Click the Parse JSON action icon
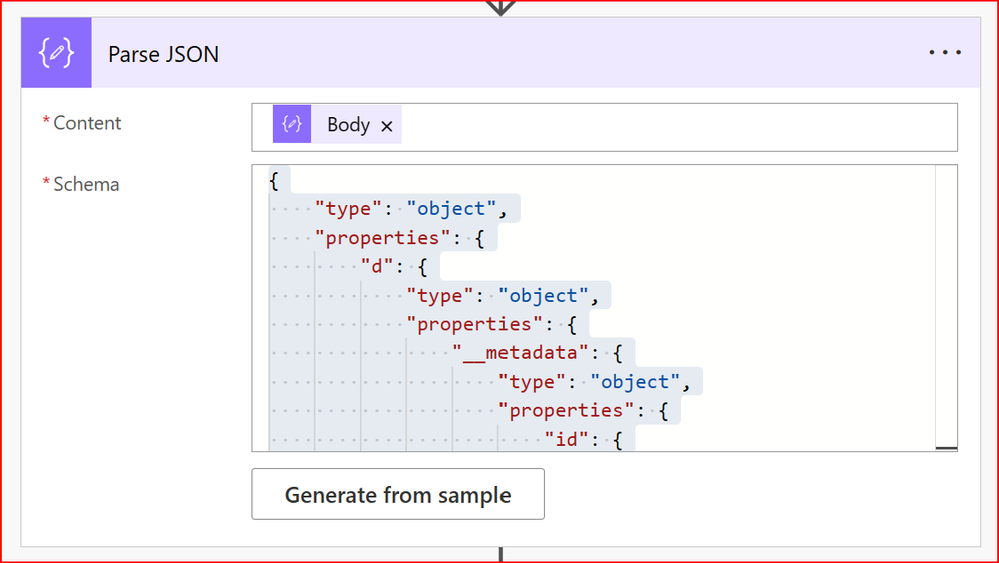The image size is (999, 563). click(56, 53)
